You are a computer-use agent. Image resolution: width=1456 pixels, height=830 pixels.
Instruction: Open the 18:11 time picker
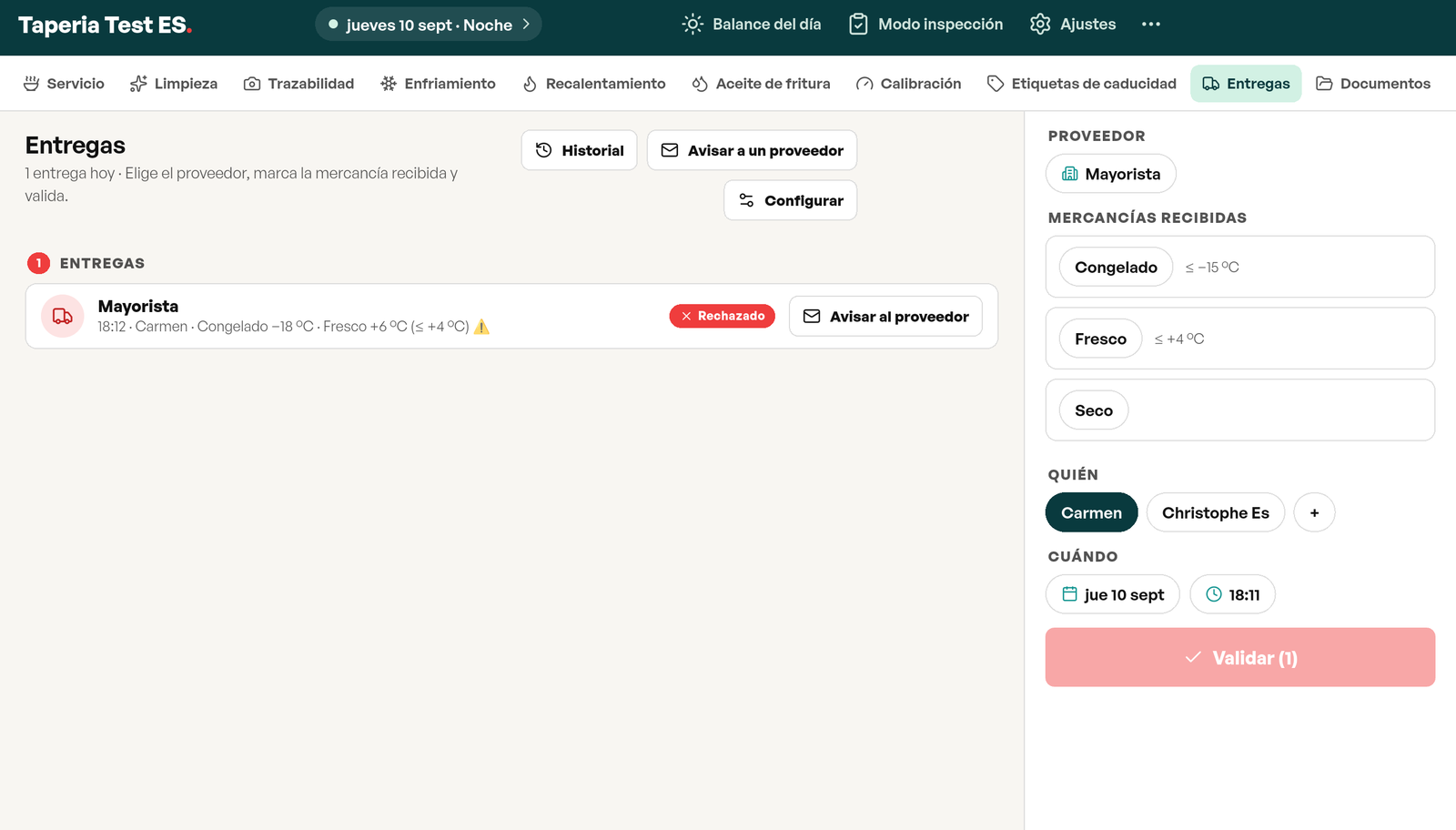pyautogui.click(x=1232, y=594)
